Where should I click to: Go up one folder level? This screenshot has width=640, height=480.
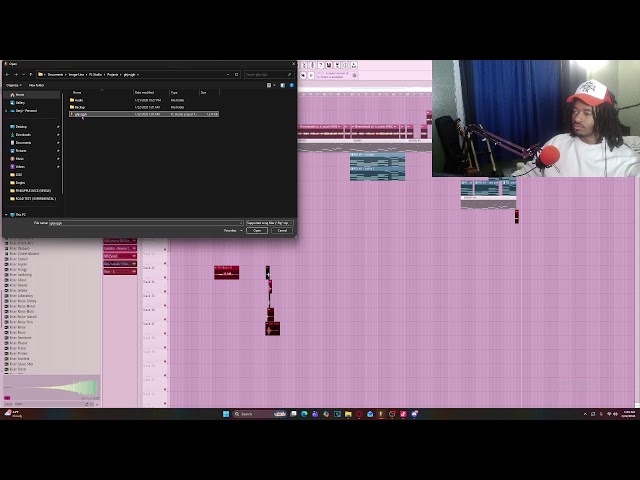(x=31, y=75)
